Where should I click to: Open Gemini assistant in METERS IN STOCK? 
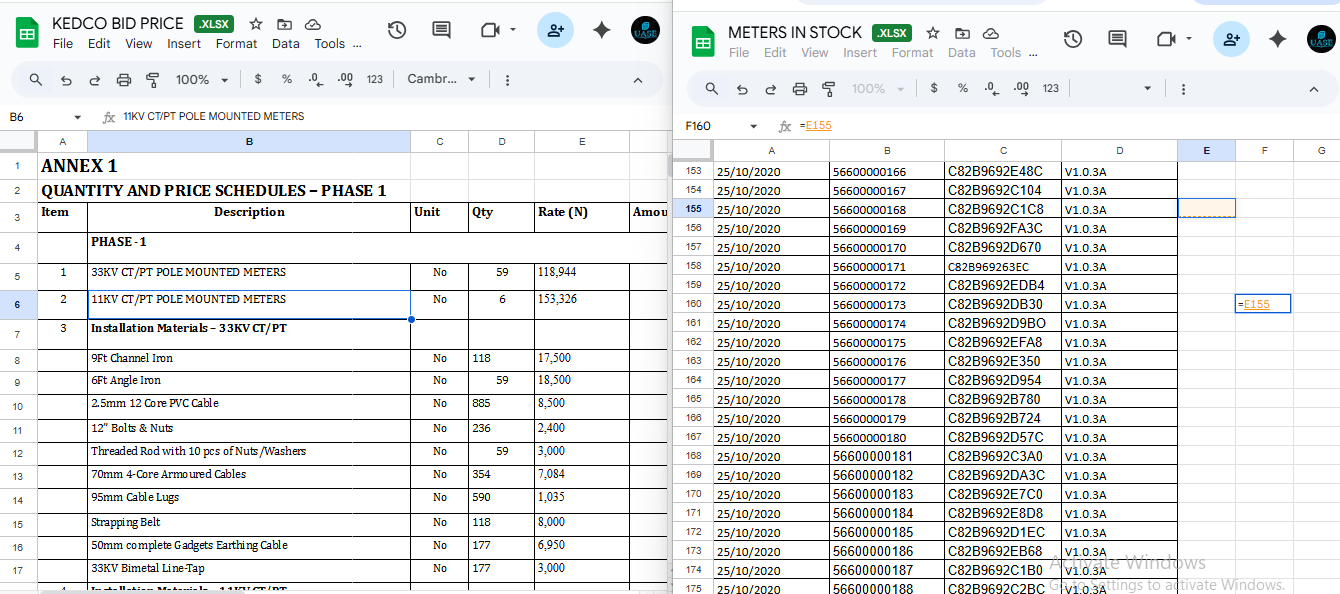coord(1278,38)
